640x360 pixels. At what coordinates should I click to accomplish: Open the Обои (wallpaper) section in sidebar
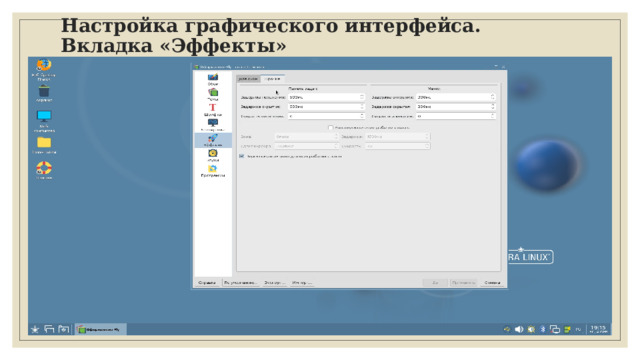point(213,79)
